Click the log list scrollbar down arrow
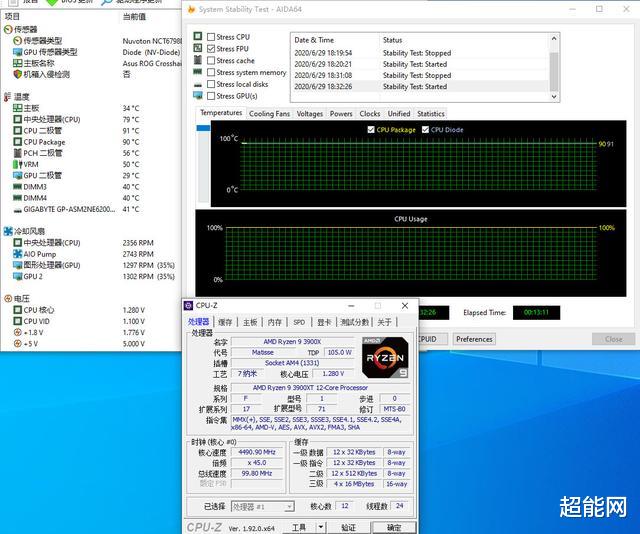 tap(554, 97)
